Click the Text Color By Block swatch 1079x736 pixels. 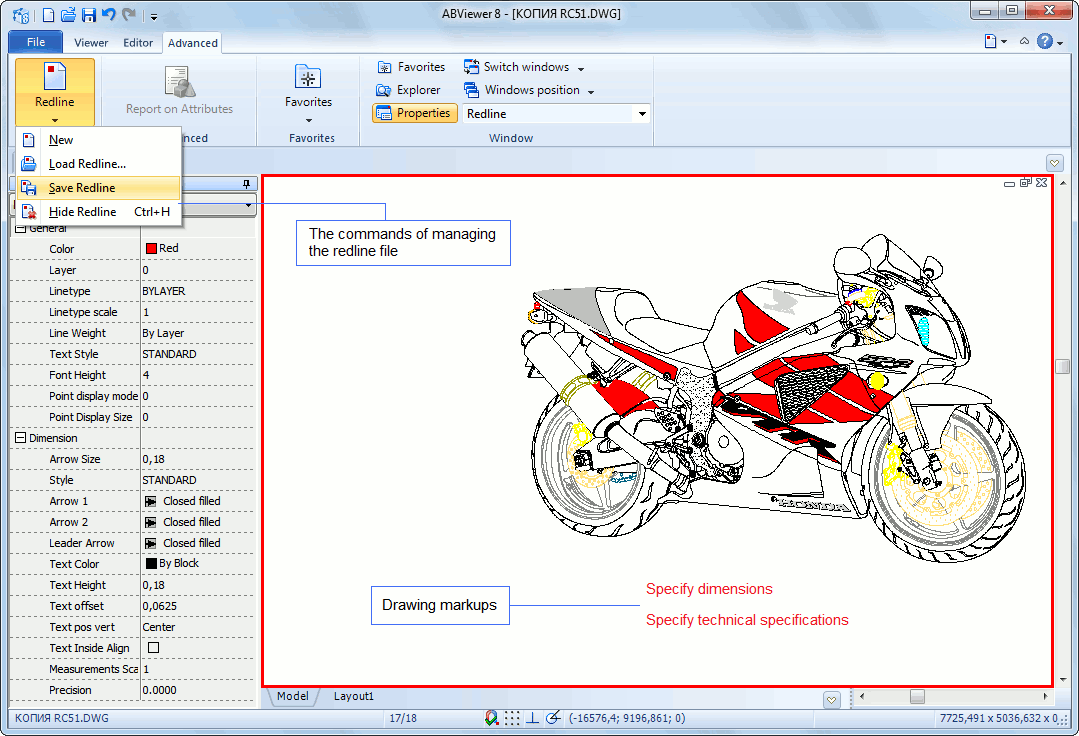[x=151, y=563]
